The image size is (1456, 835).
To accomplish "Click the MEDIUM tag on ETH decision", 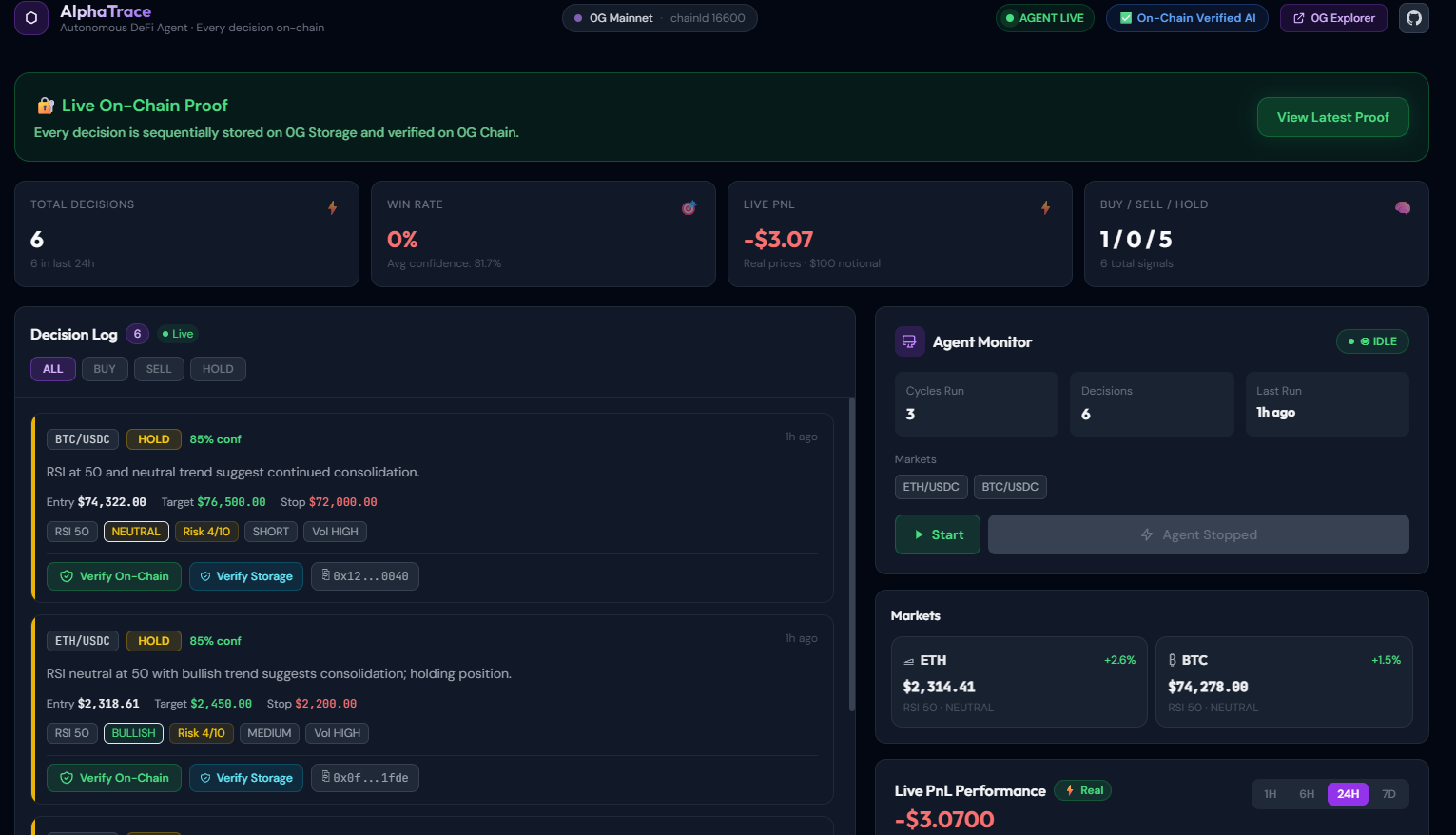I will click(269, 733).
